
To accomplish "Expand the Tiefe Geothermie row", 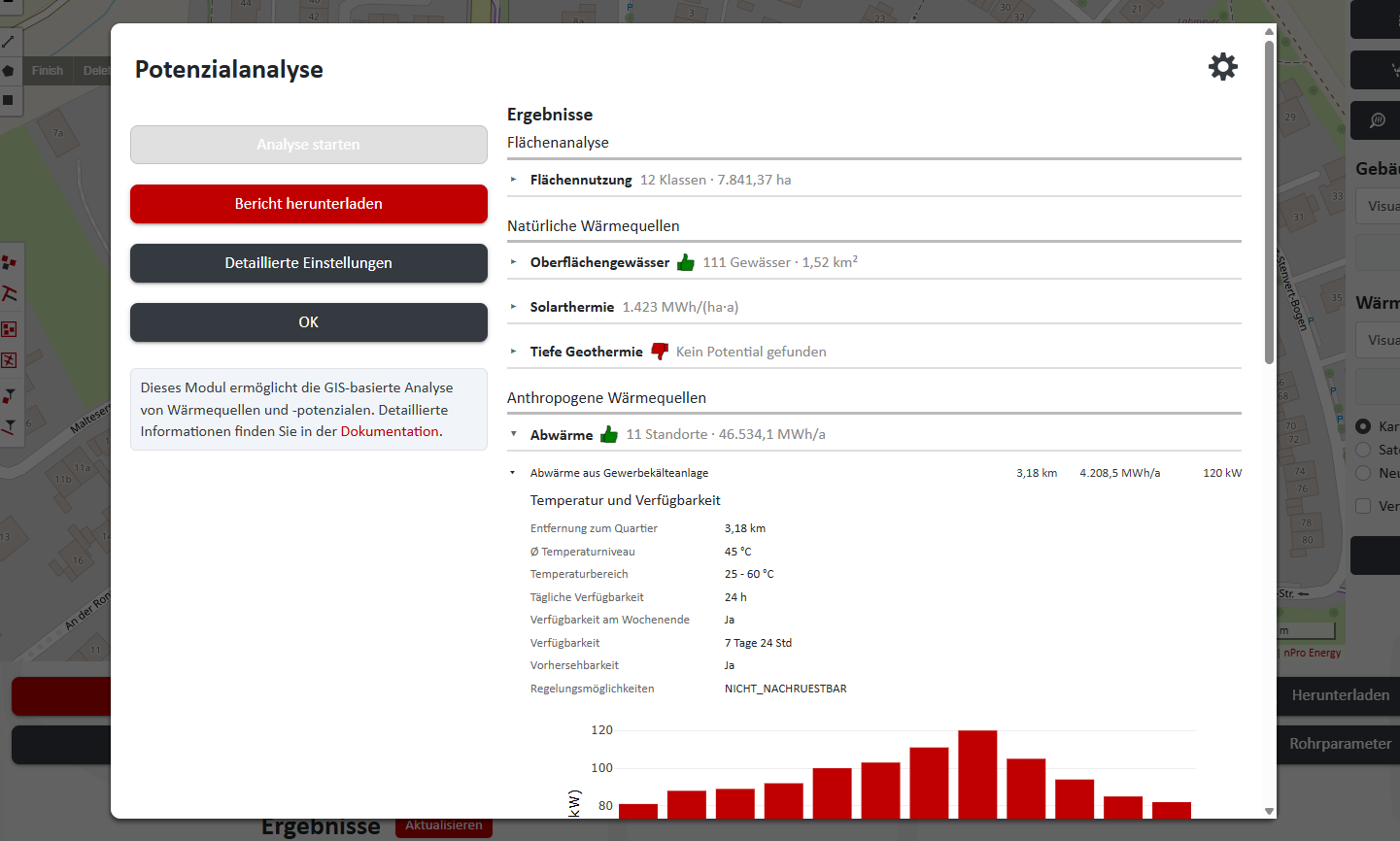I will (873, 352).
